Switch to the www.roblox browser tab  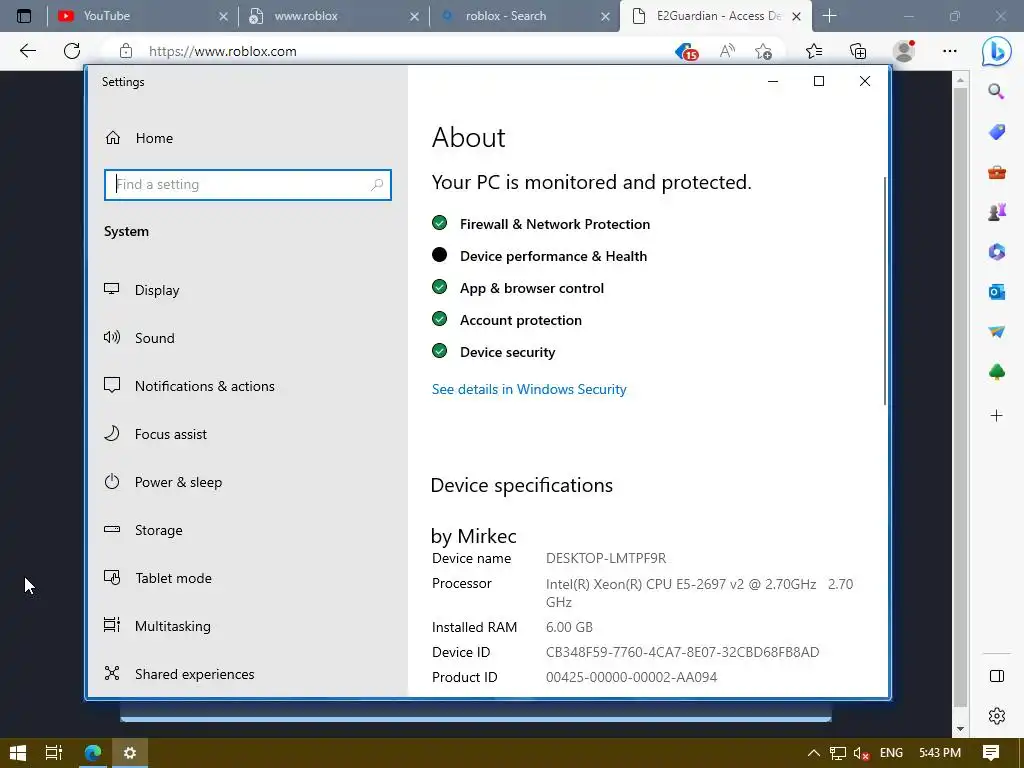coord(333,16)
